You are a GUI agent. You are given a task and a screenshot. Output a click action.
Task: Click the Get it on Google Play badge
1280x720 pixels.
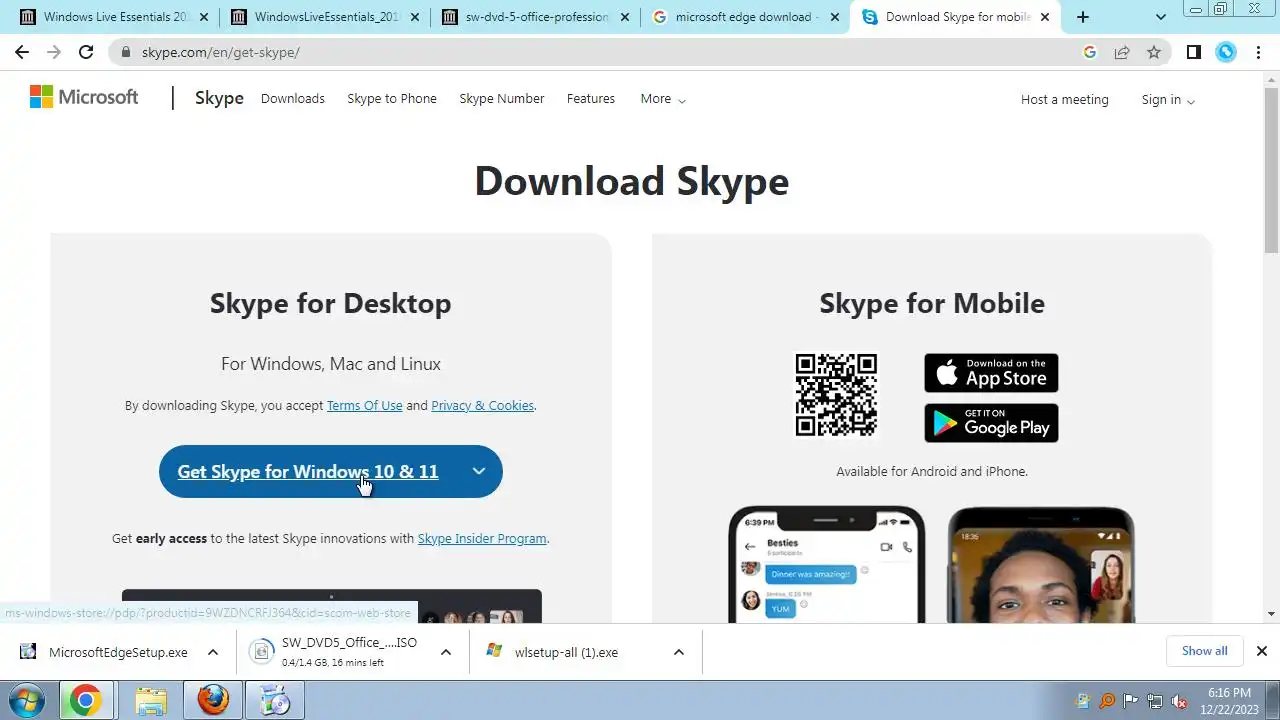click(991, 423)
